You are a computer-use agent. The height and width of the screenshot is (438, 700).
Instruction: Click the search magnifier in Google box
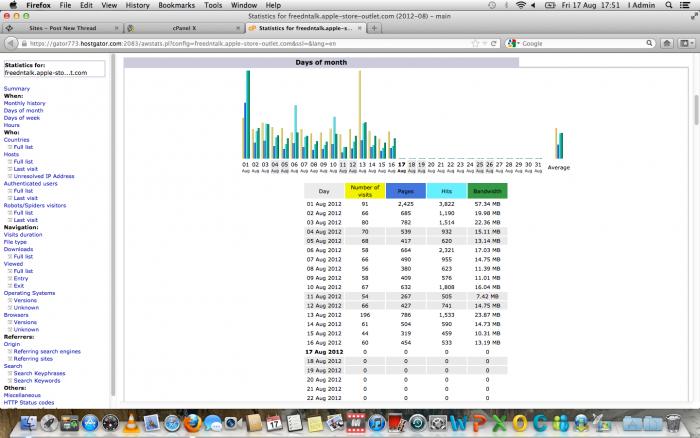click(x=649, y=43)
